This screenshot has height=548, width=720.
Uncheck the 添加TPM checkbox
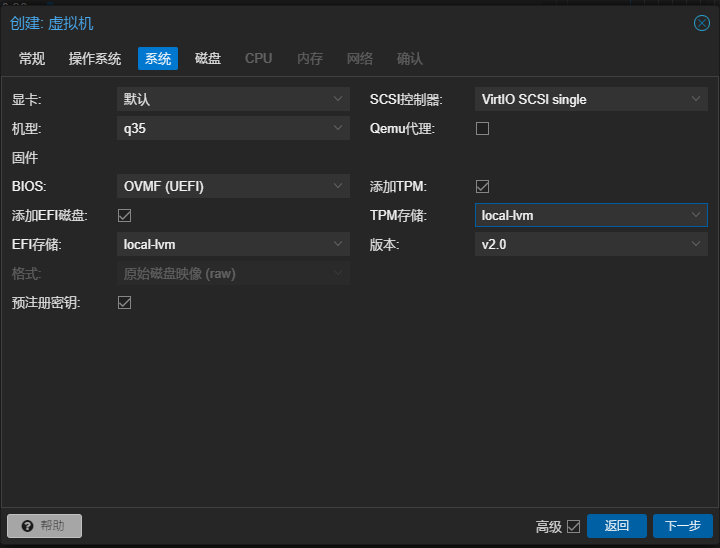[482, 186]
